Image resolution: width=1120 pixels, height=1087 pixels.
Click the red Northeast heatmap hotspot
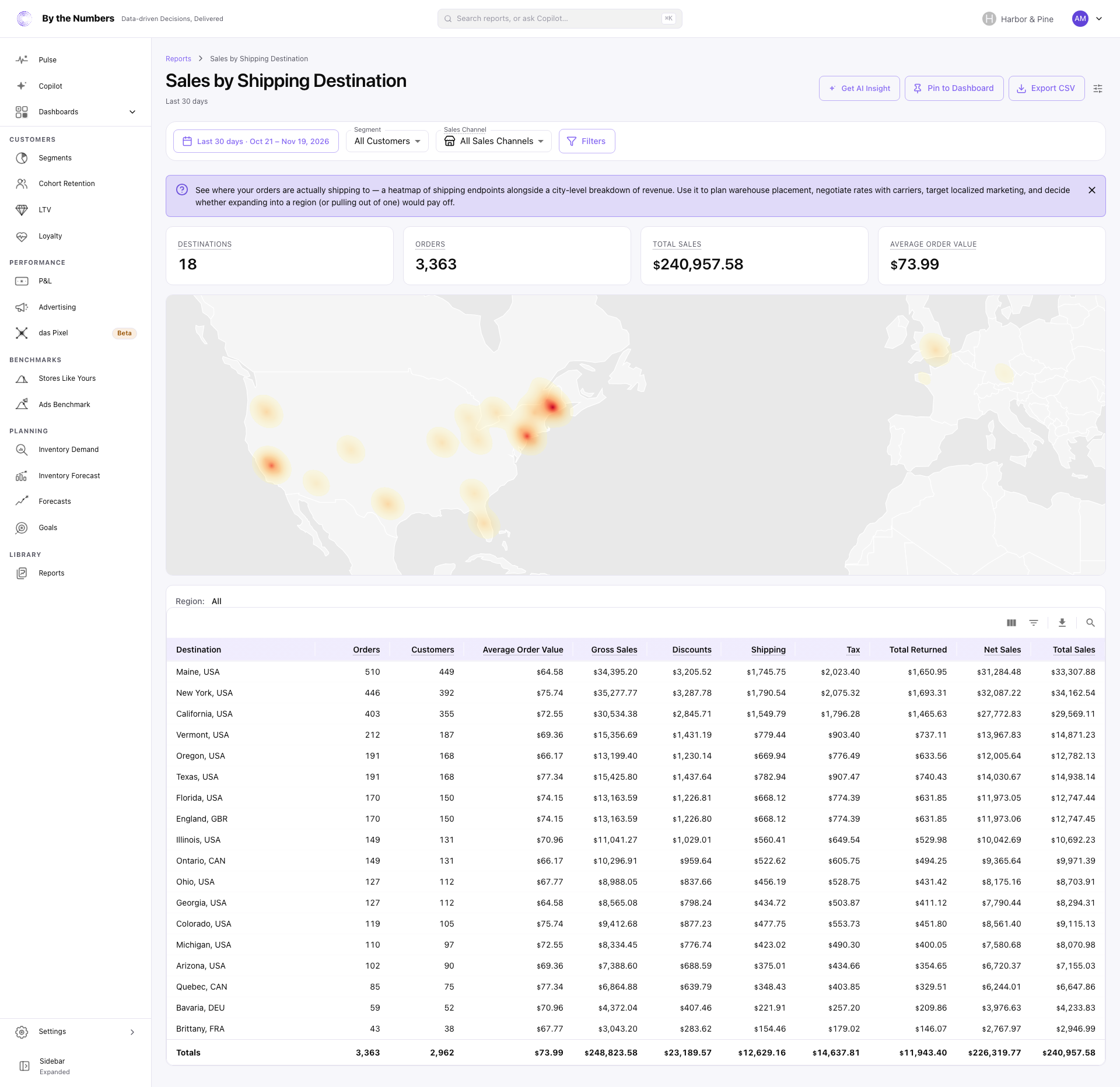pos(551,406)
